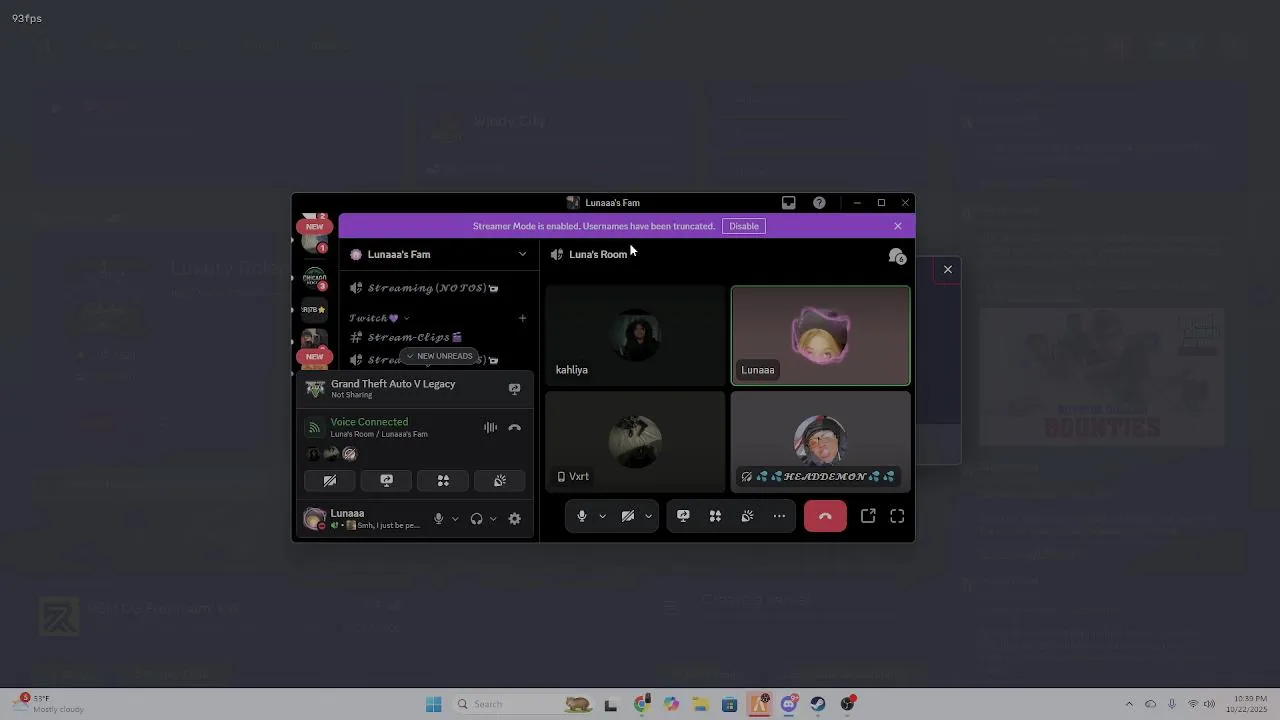Collapse the Twitch channel category
Image resolution: width=1280 pixels, height=720 pixels.
(378, 318)
